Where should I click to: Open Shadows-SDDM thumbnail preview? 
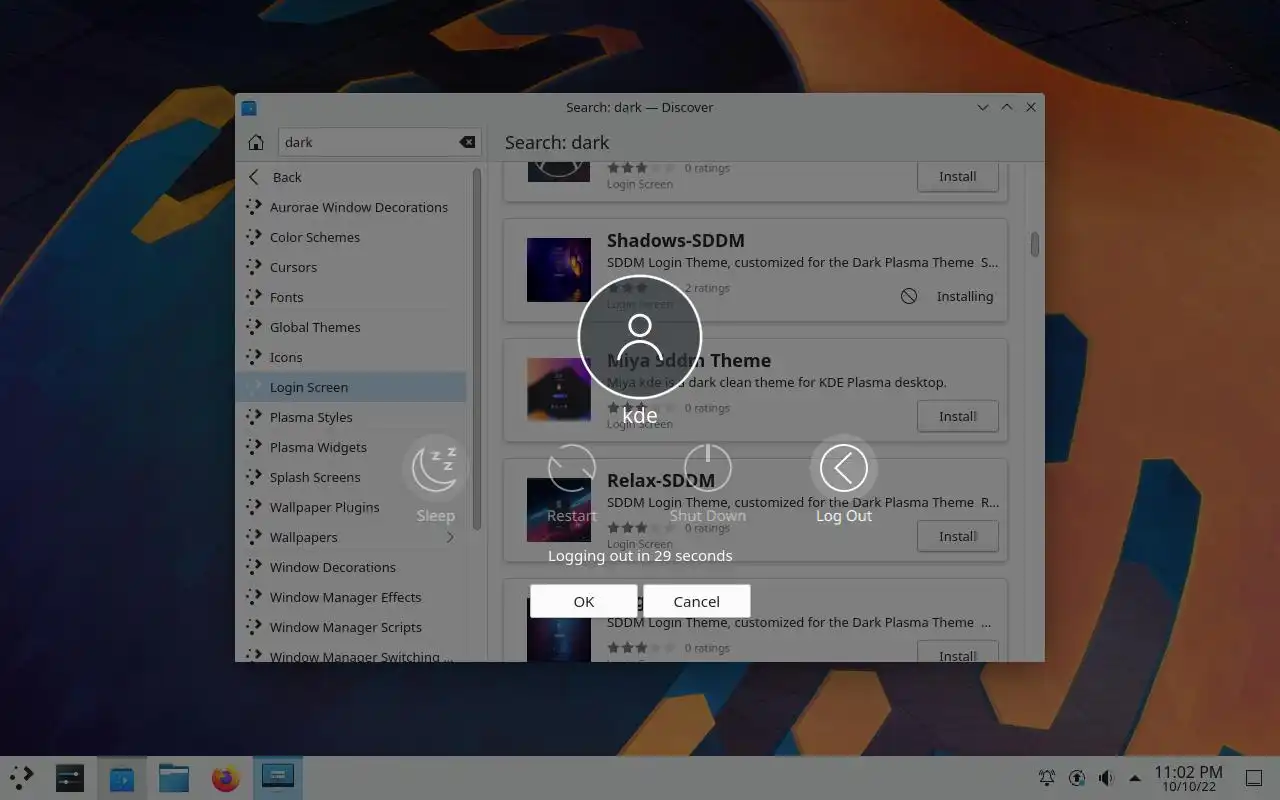point(559,270)
